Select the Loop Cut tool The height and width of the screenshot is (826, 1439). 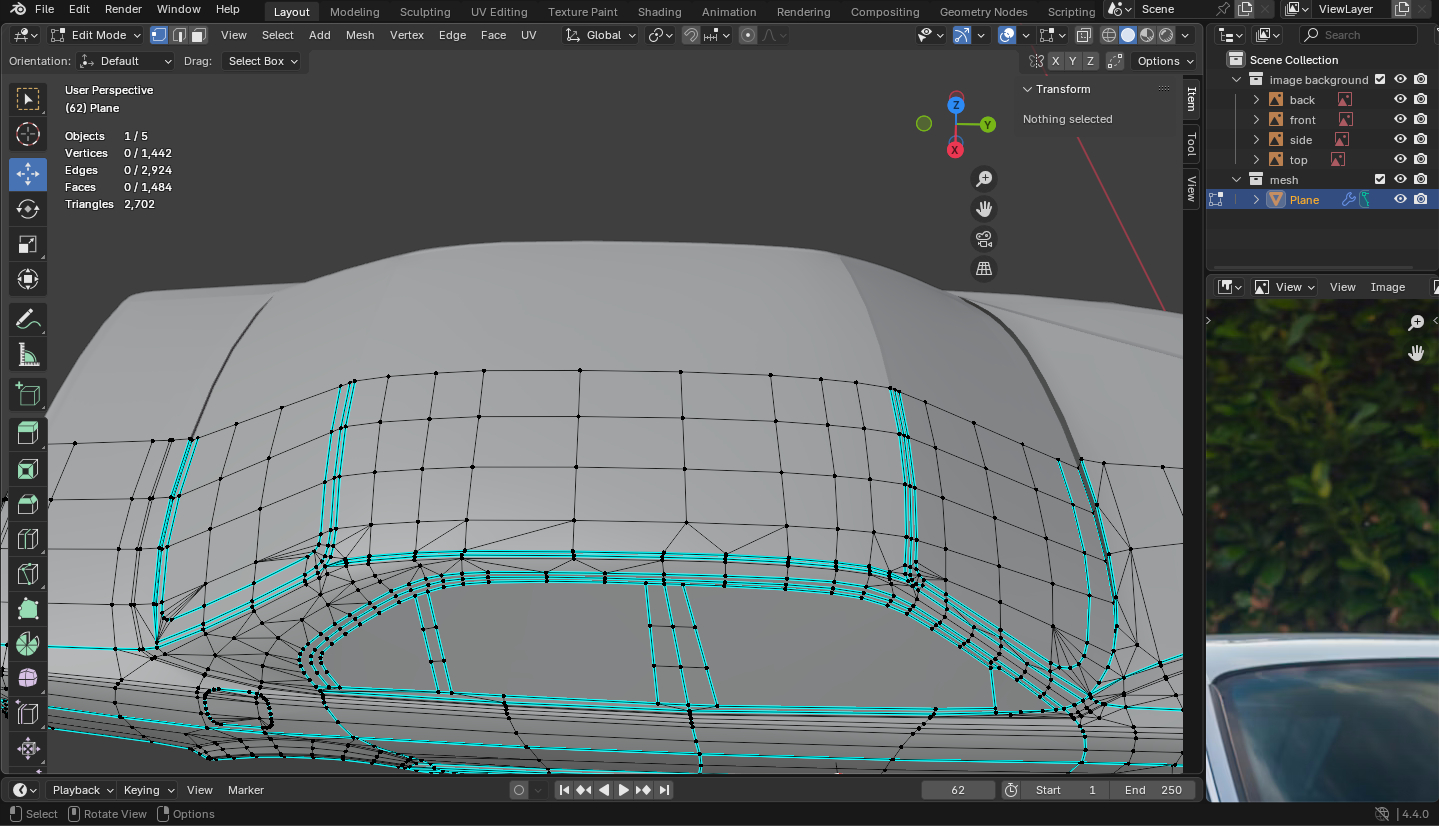[x=28, y=539]
